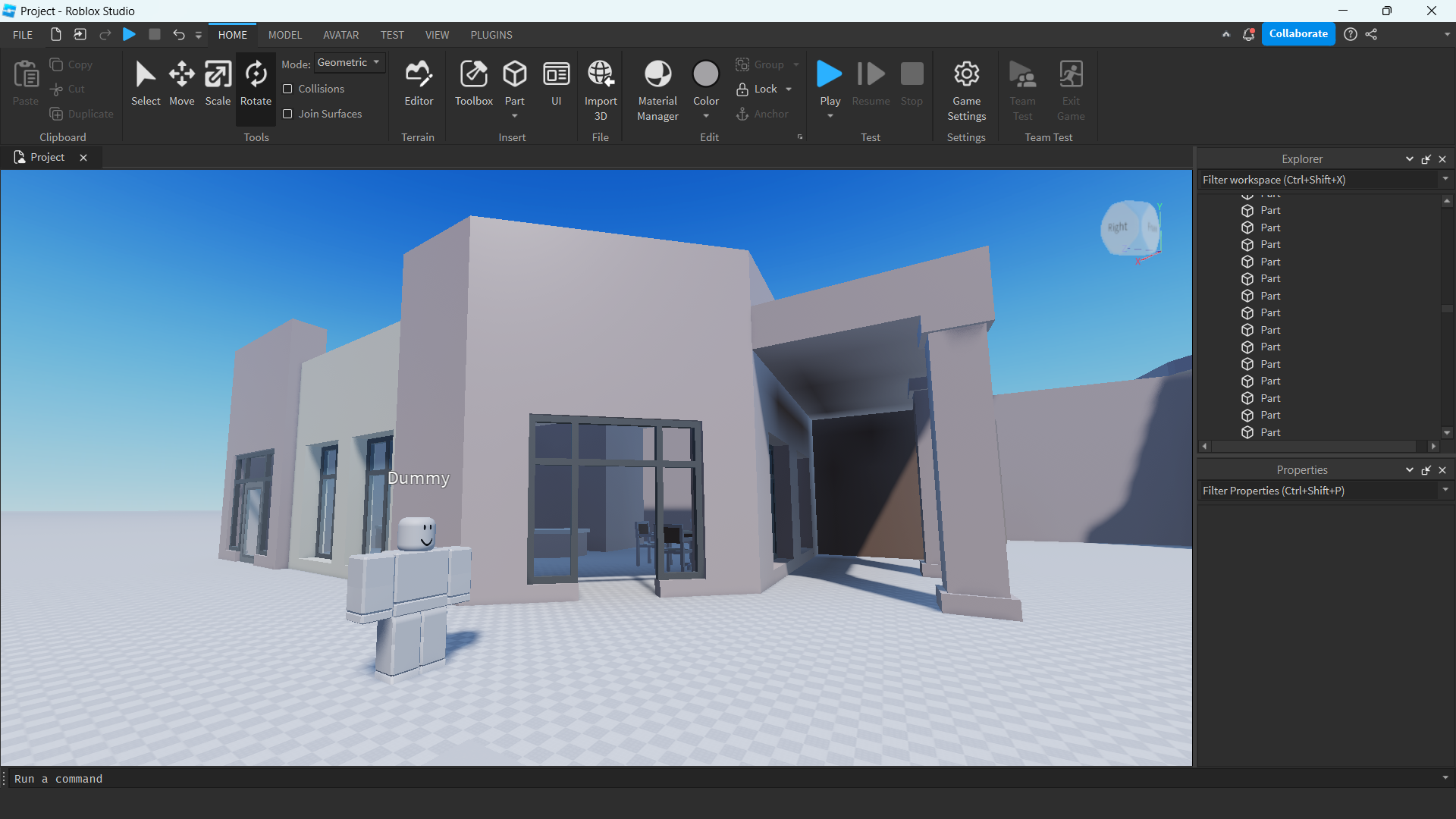The image size is (1456, 819).
Task: Switch to the PLUGINS tab
Action: [x=491, y=35]
